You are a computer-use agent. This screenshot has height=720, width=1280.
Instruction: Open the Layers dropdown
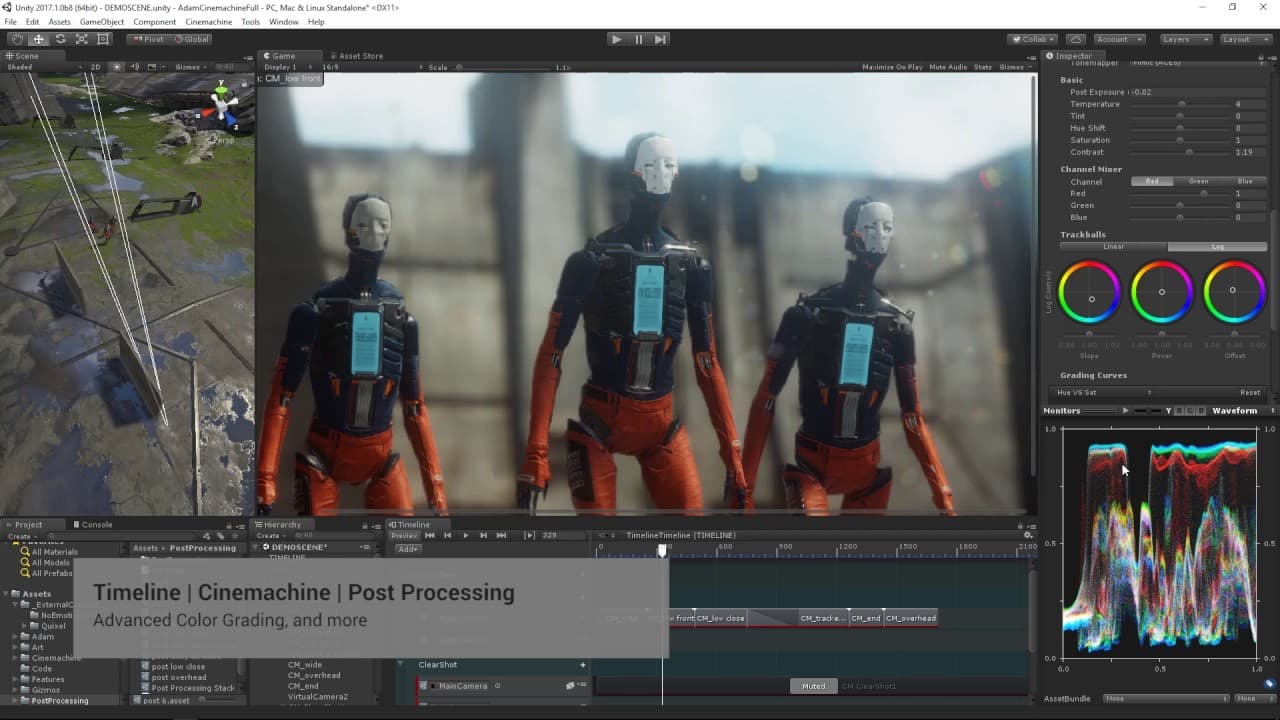click(x=1186, y=39)
